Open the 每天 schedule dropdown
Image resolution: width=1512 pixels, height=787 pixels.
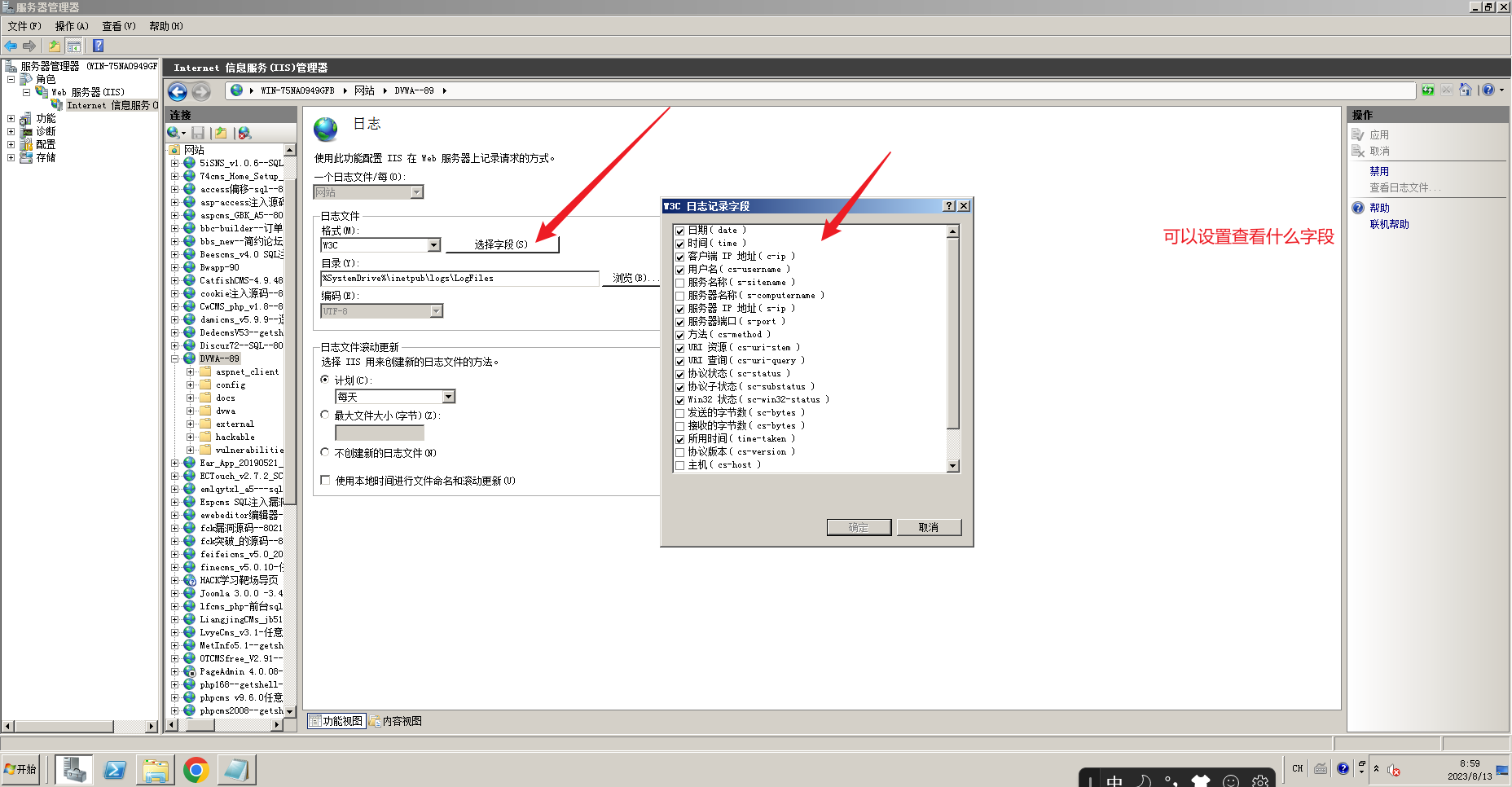pos(449,396)
